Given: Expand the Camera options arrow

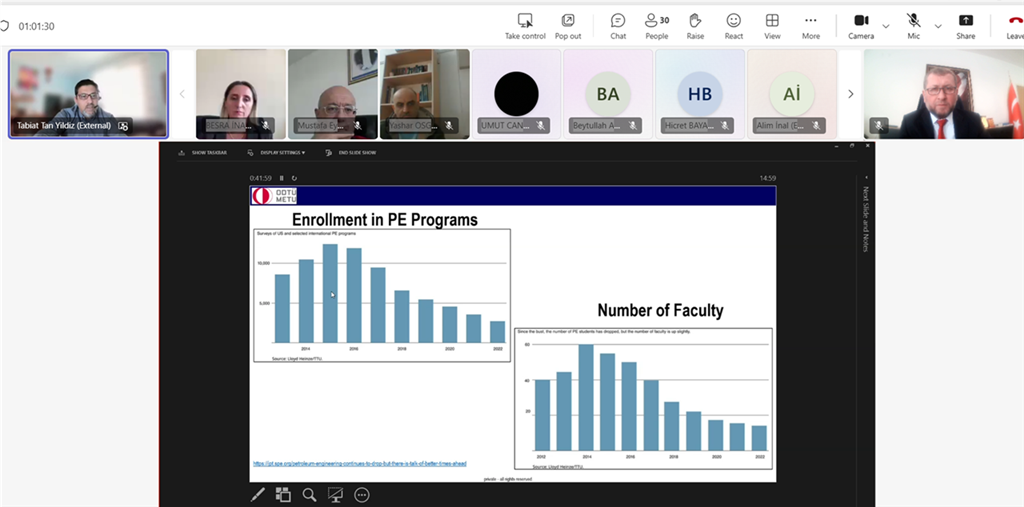Looking at the screenshot, I should 886,26.
